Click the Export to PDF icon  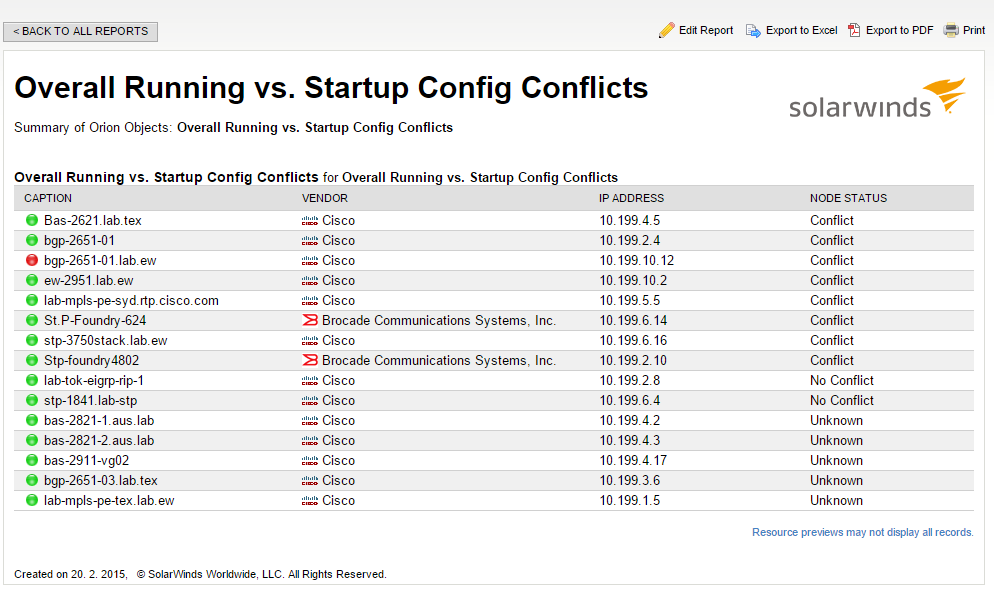pyautogui.click(x=854, y=31)
